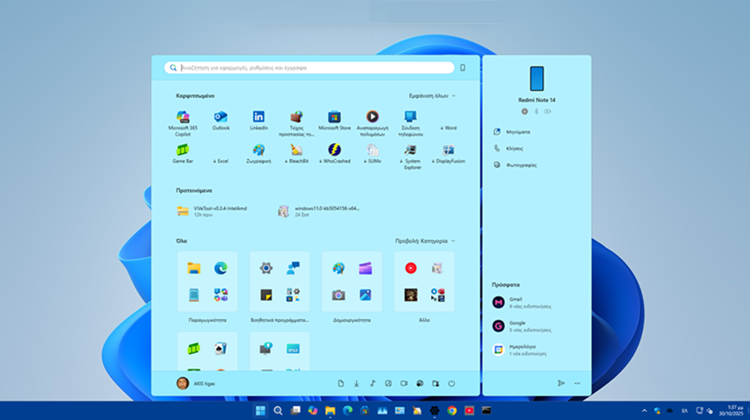Click the Power button in Start footer
Screen dimensions: 750x420
click(x=451, y=384)
